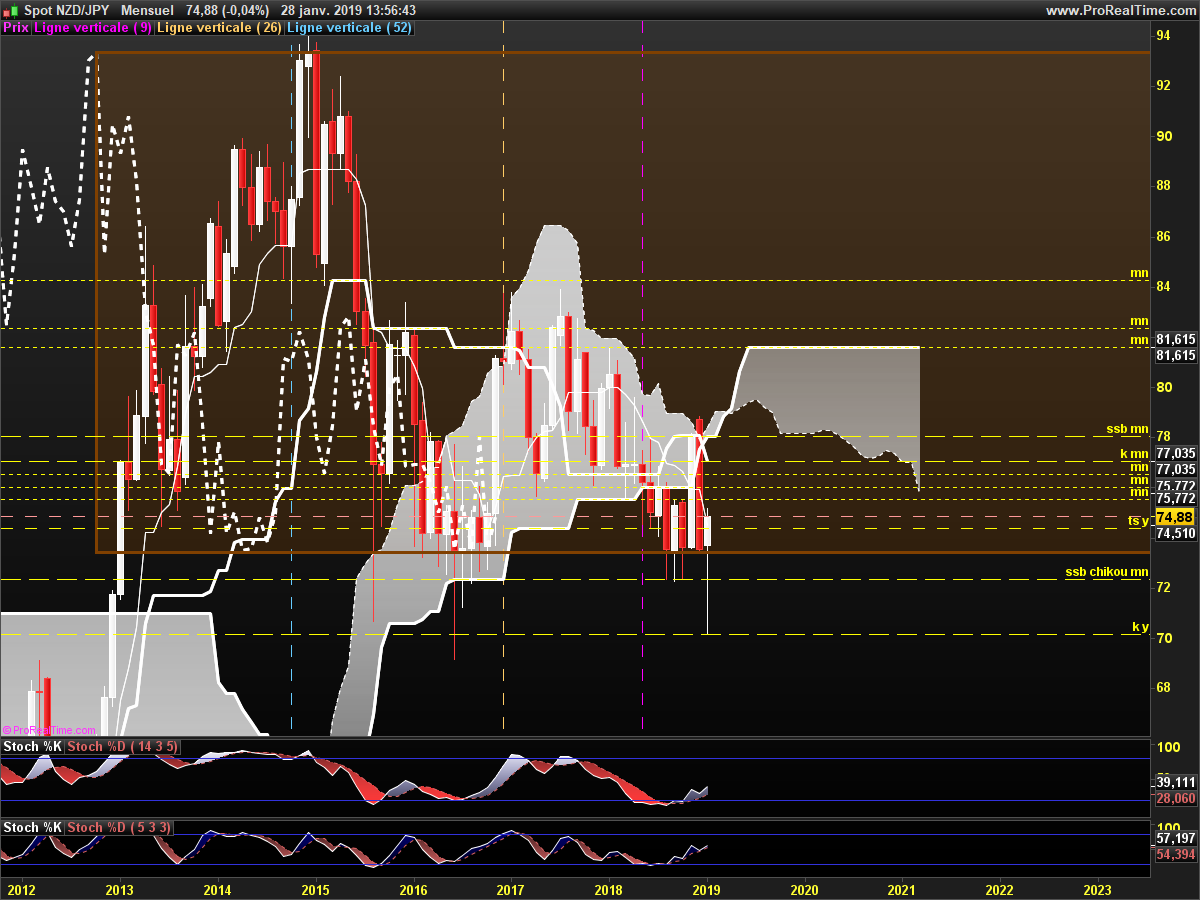The width and height of the screenshot is (1200, 900).
Task: Click the 28,060 stochastic value tag
Action: 1176,798
